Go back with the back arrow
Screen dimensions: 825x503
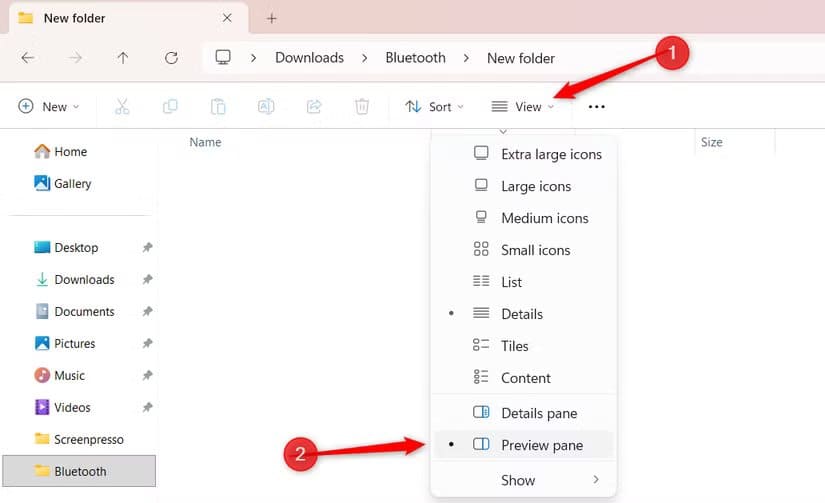28,57
